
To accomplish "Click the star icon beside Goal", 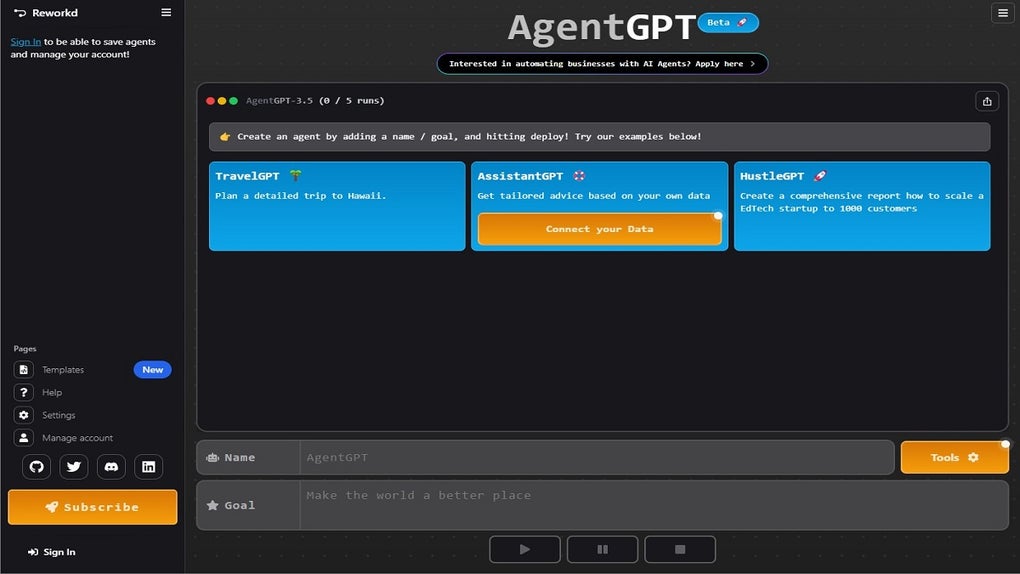I will point(212,505).
